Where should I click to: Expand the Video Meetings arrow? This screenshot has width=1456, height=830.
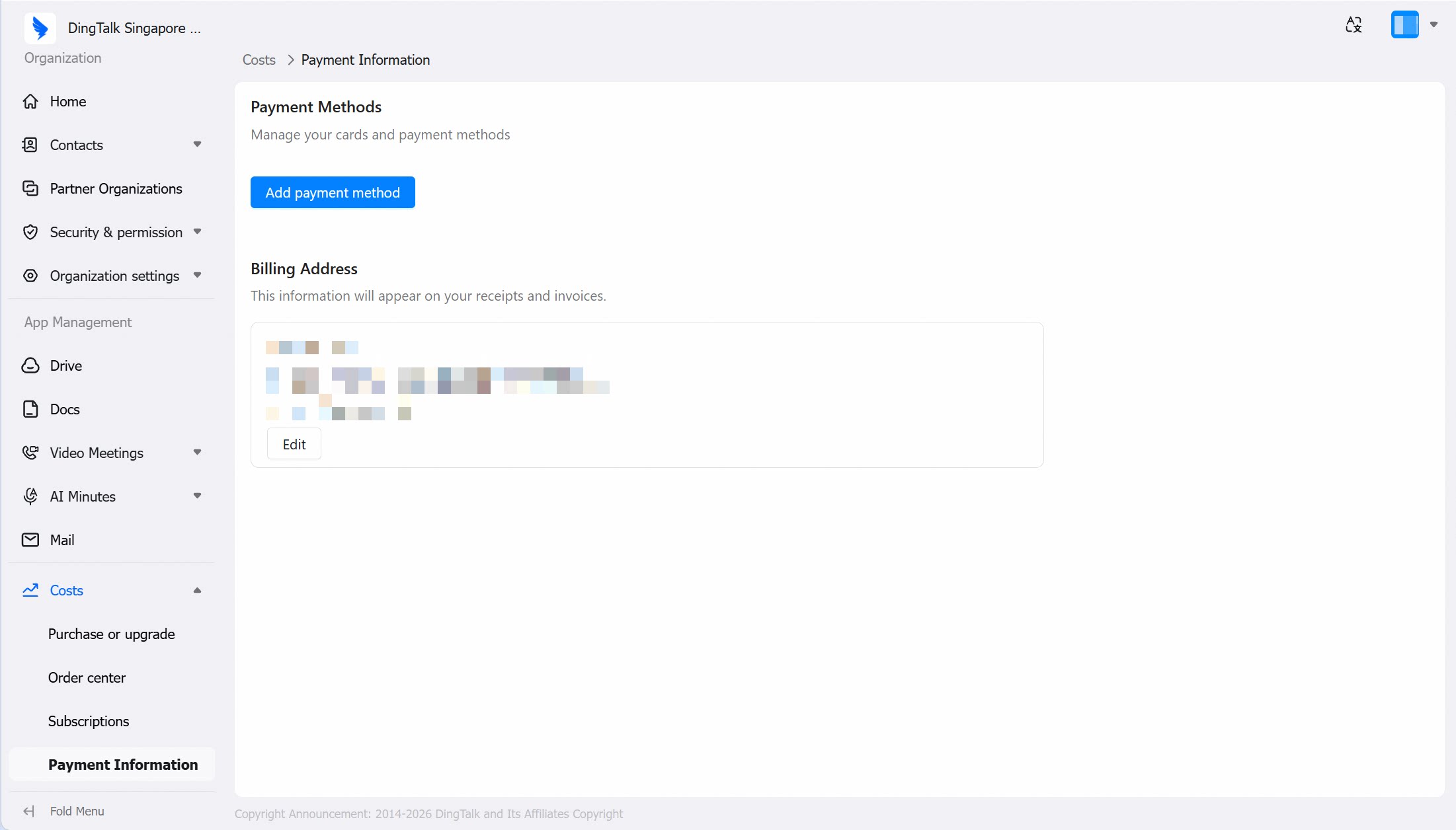[x=197, y=452]
